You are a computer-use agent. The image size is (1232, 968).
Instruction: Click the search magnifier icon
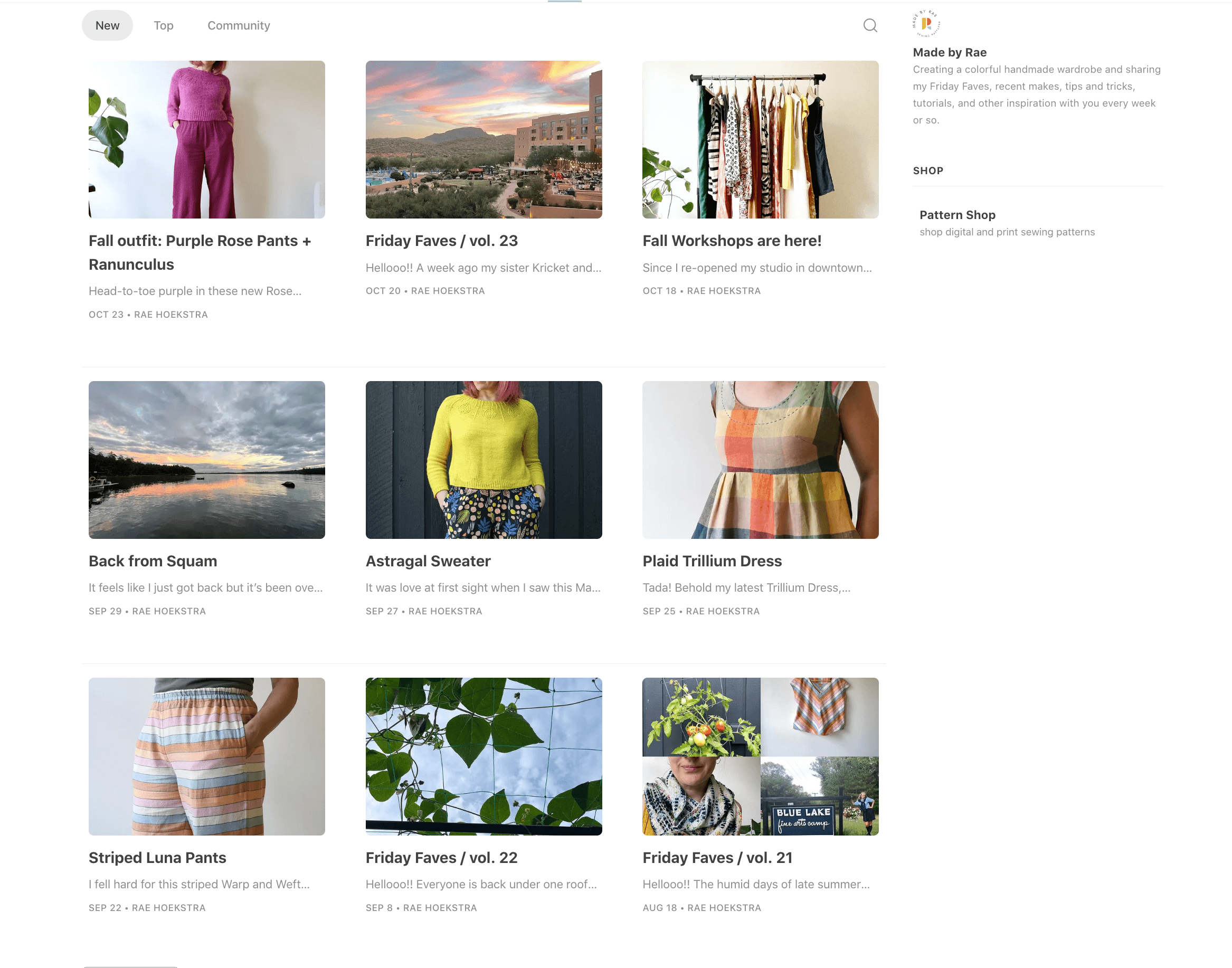pos(870,25)
